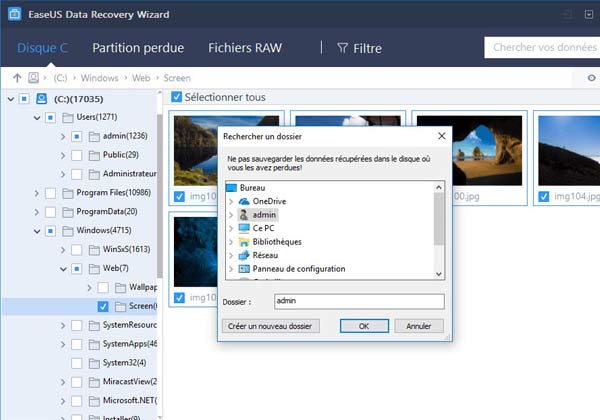
Task: Collapse the Windows(4715) folder node
Action: (x=37, y=231)
